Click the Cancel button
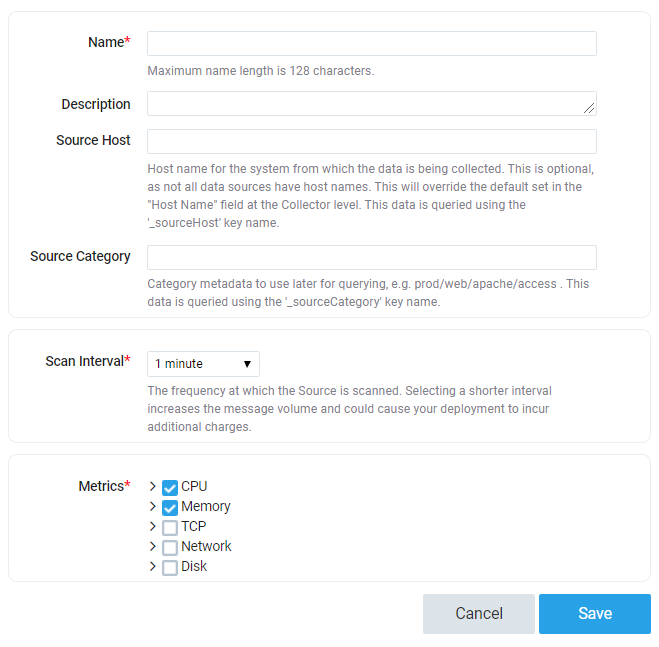This screenshot has width=659, height=647. click(x=478, y=614)
